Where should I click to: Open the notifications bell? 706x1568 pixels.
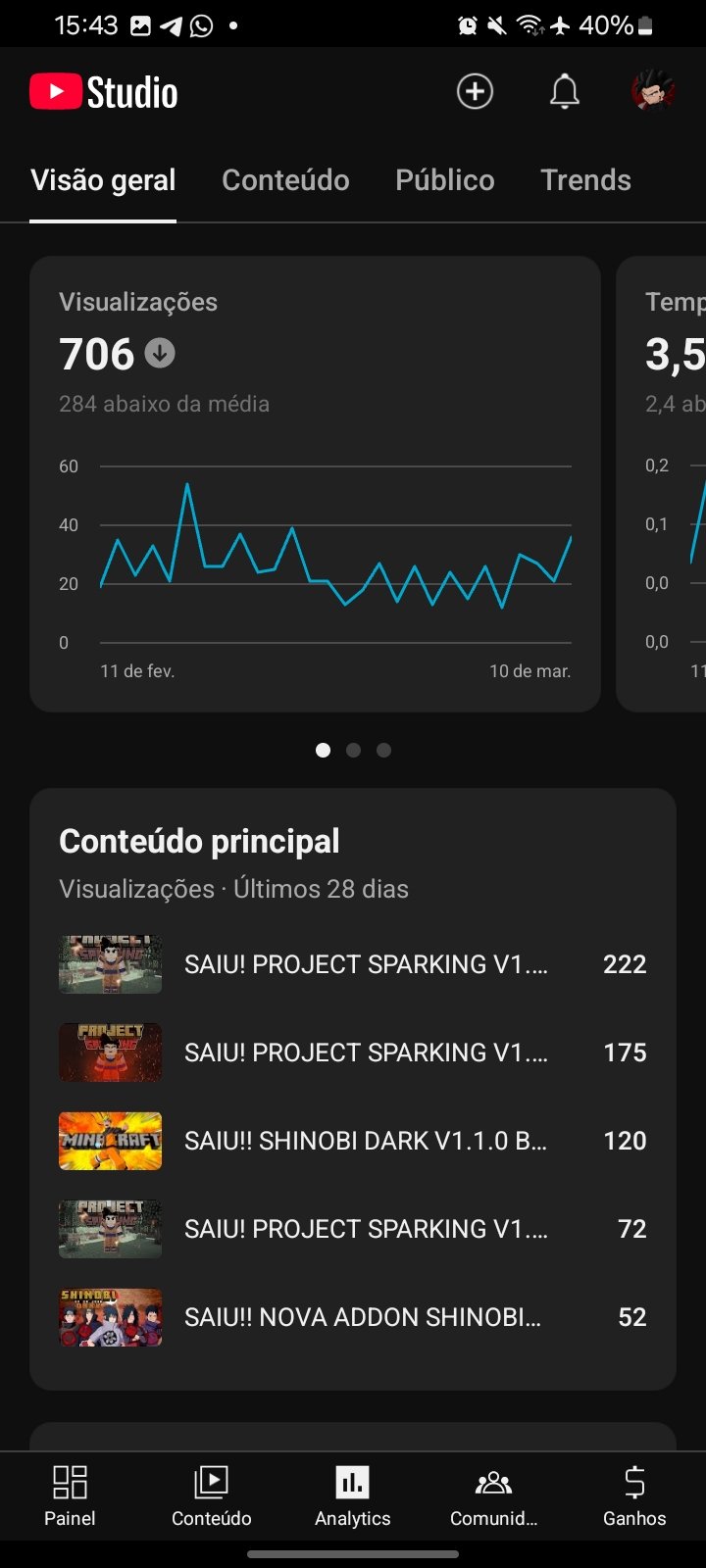[x=564, y=92]
